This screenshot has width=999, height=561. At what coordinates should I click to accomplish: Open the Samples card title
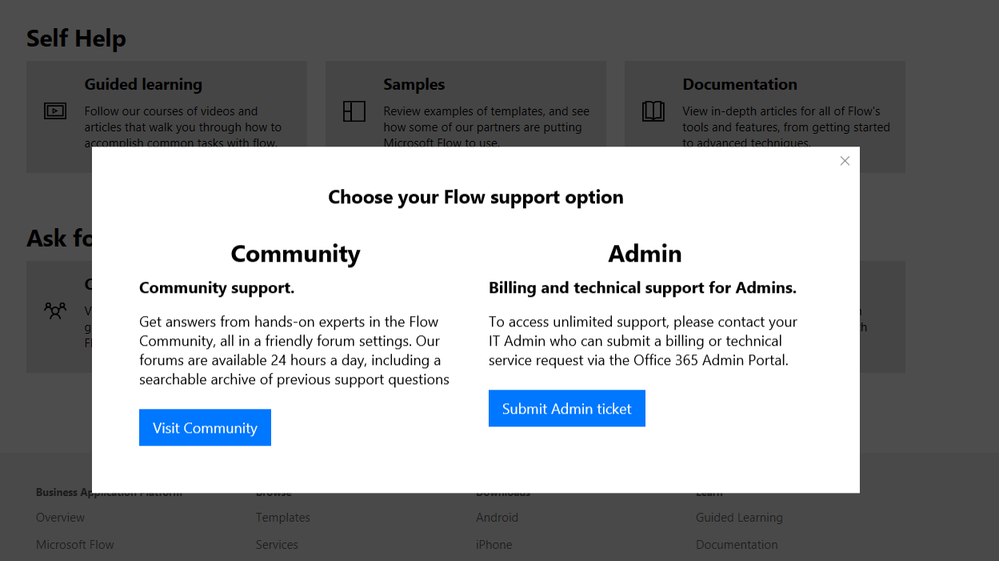[x=413, y=84]
